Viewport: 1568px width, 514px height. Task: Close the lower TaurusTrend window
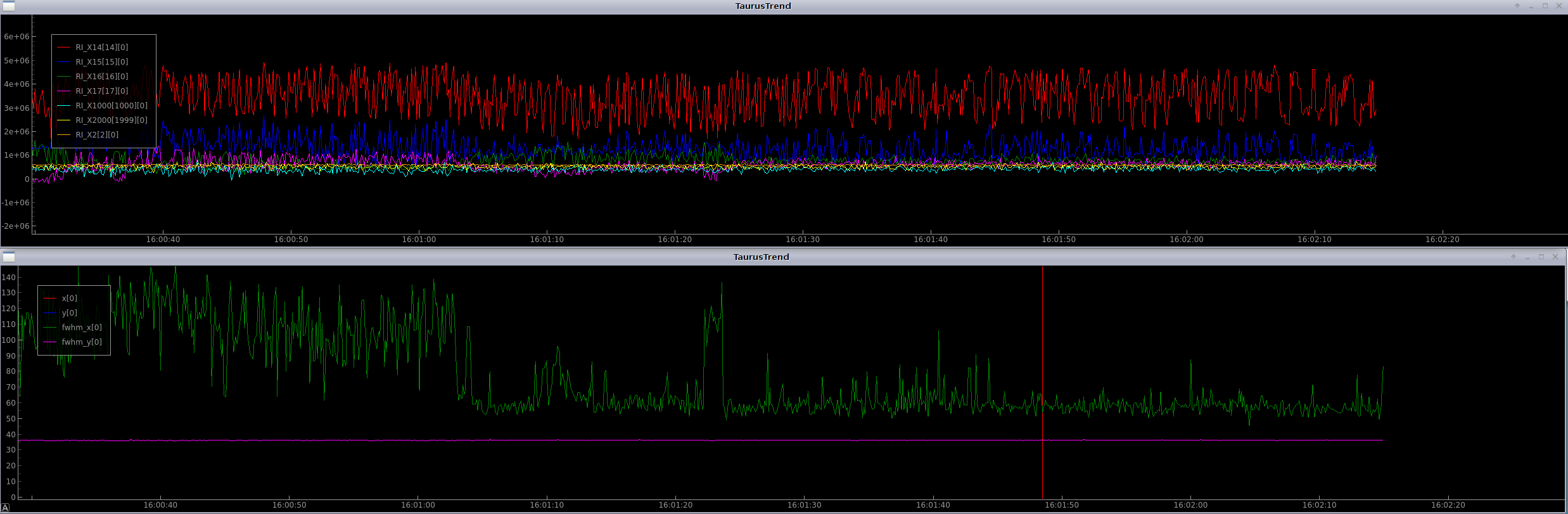pos(1555,257)
